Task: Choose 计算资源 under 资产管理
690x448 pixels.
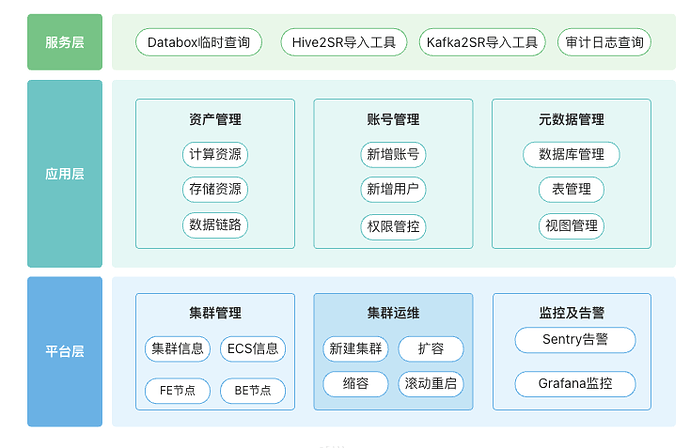Action: tap(215, 155)
